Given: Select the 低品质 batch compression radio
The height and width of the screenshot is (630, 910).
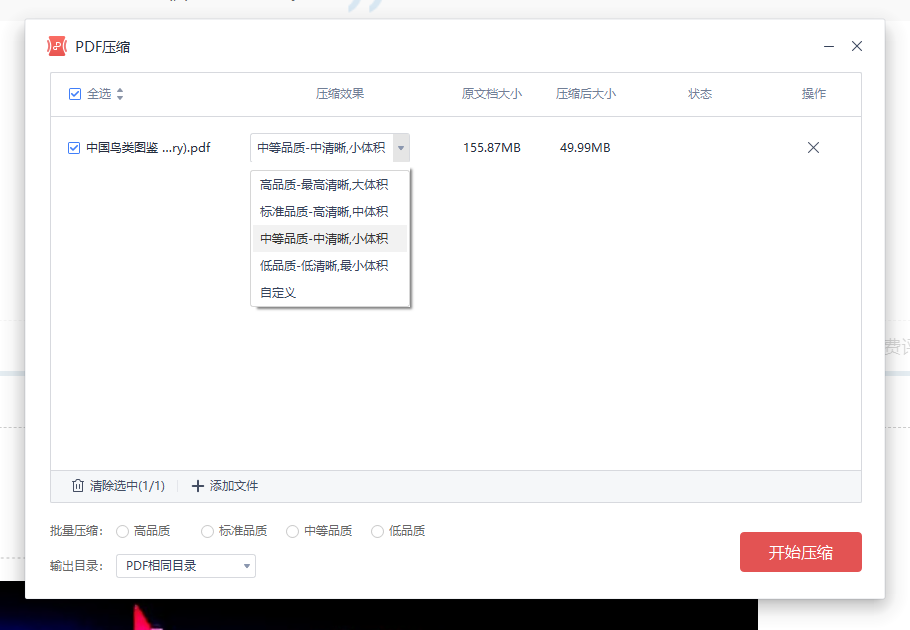Looking at the screenshot, I should (377, 530).
